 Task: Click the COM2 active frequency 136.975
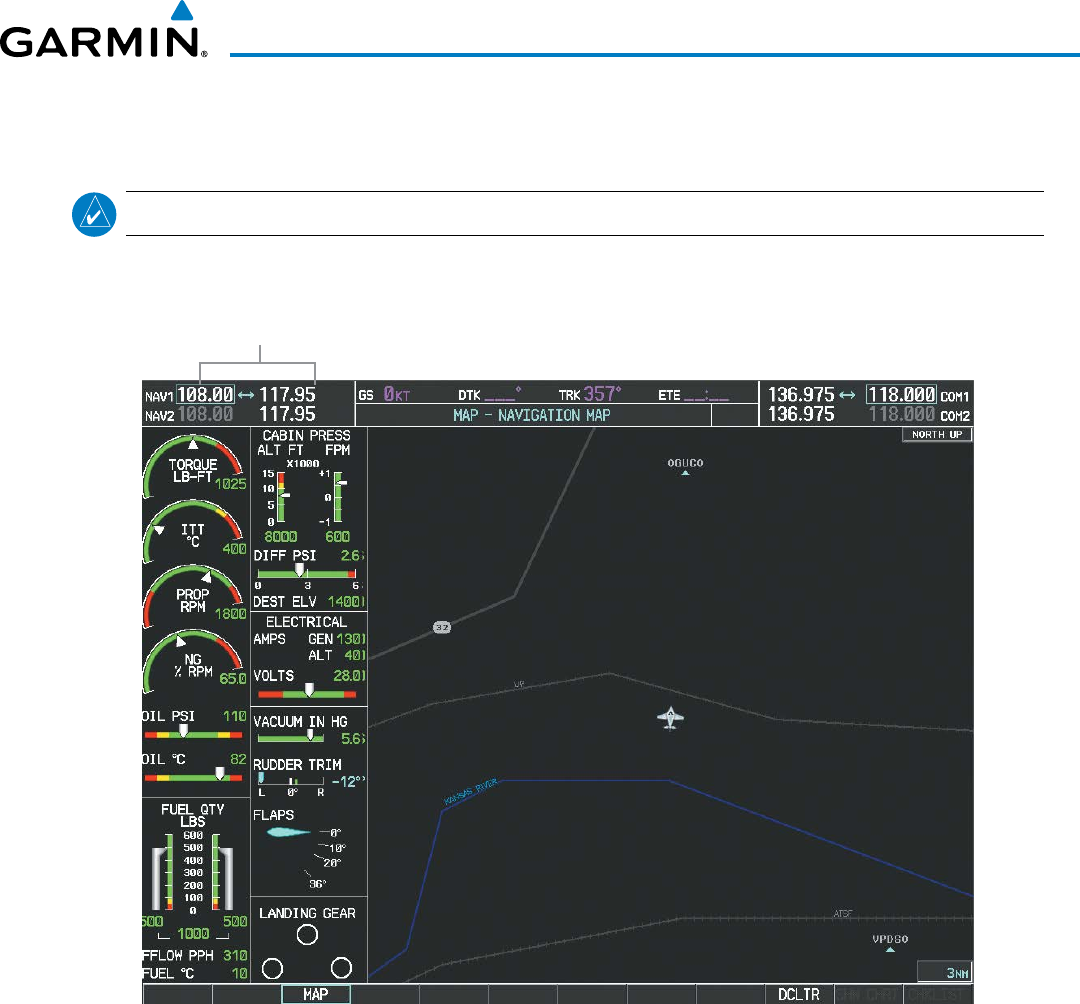tap(801, 414)
